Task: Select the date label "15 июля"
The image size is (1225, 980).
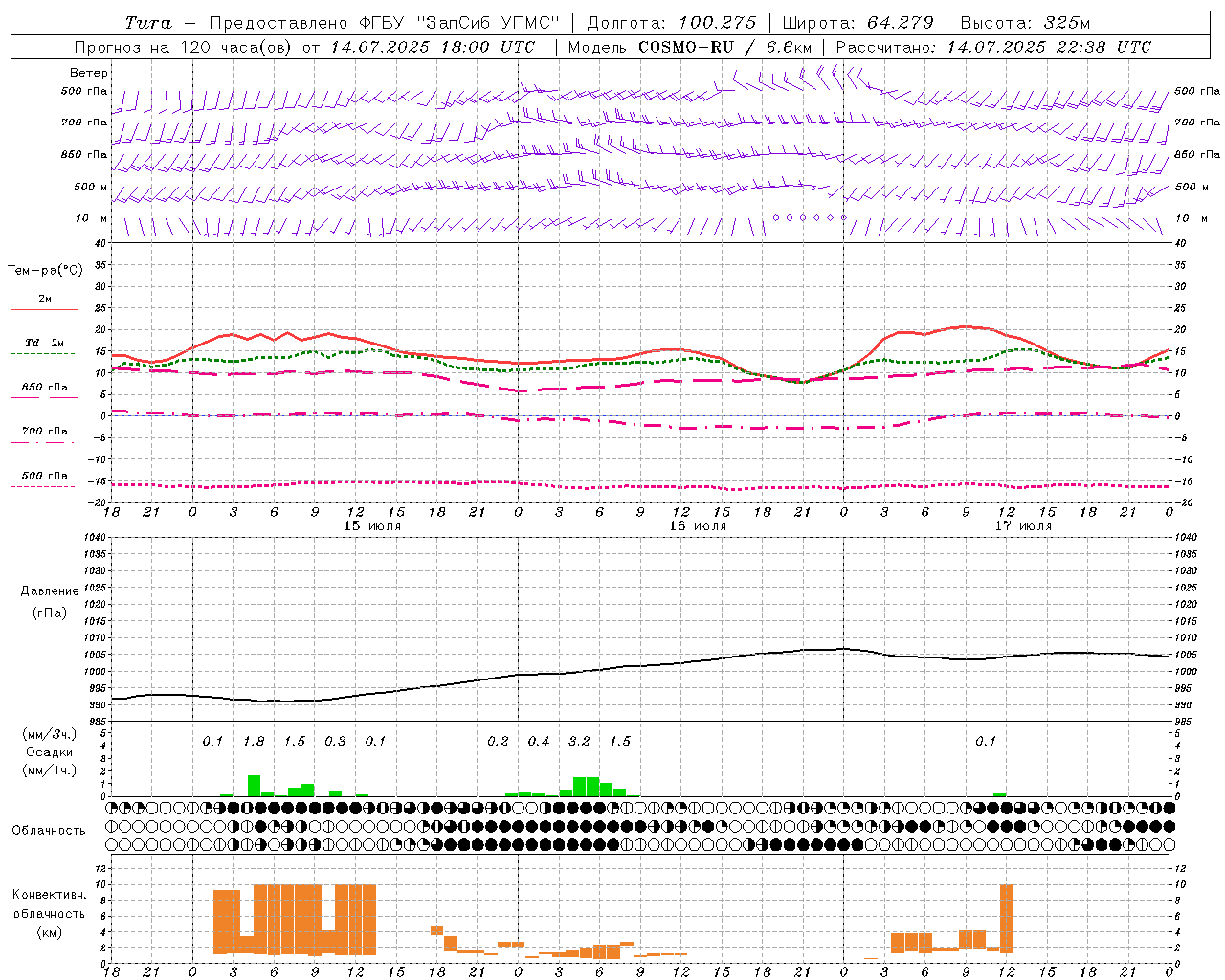Action: [373, 526]
